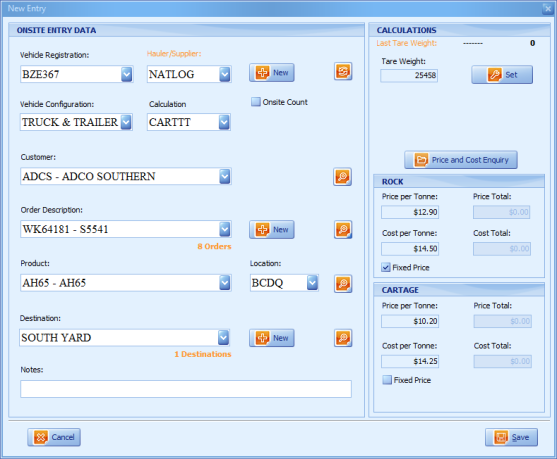Open the customer search magnifier icon
Screen dimensions: 557x459
click(342, 177)
